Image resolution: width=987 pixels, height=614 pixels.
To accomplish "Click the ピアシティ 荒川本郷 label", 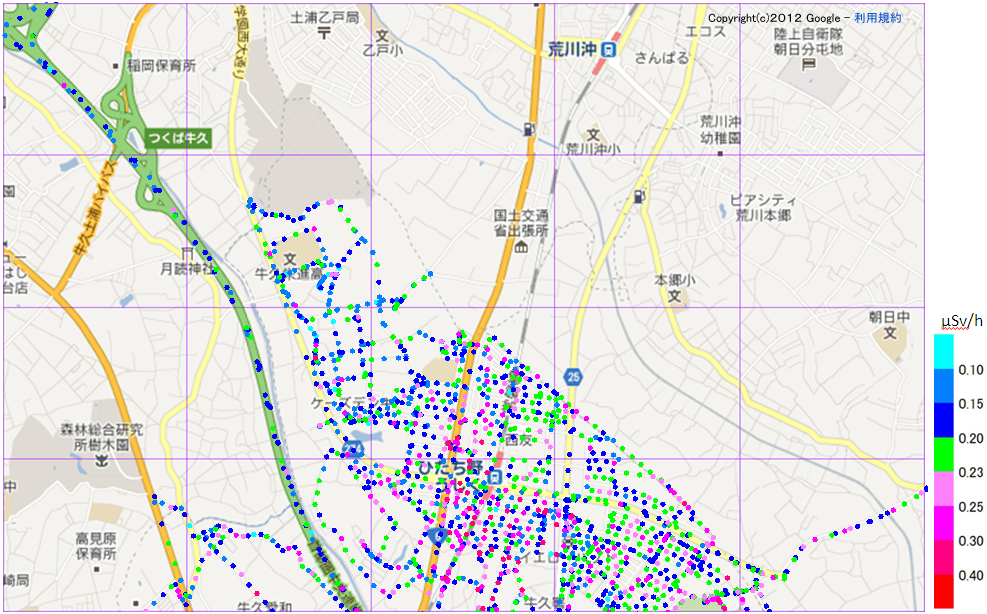I will tap(763, 208).
